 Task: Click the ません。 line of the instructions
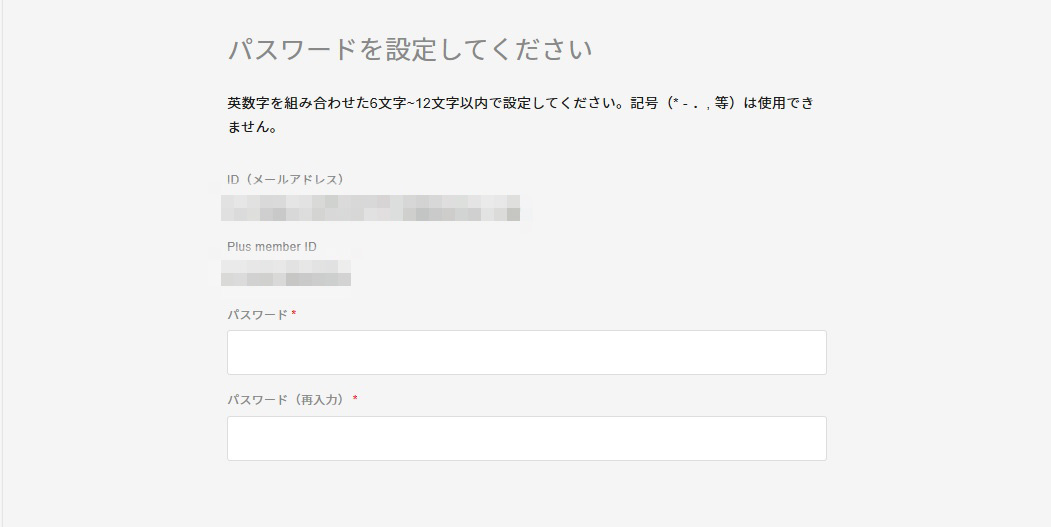tap(252, 128)
